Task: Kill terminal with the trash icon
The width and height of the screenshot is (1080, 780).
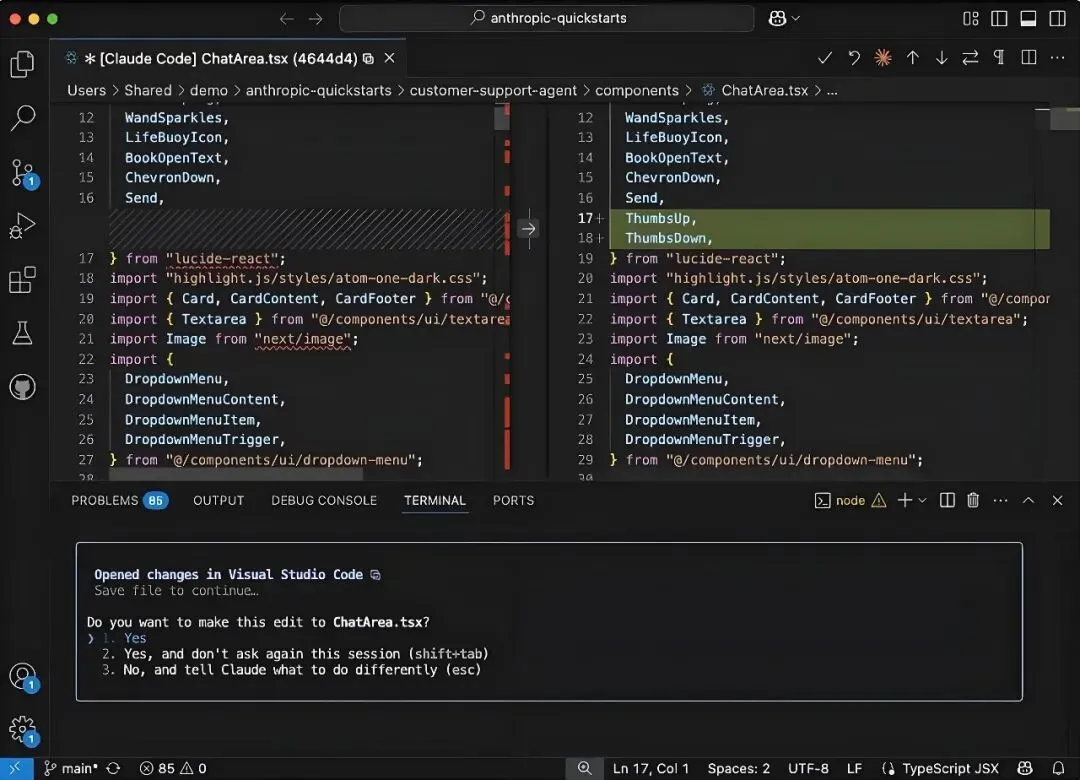Action: [x=973, y=500]
